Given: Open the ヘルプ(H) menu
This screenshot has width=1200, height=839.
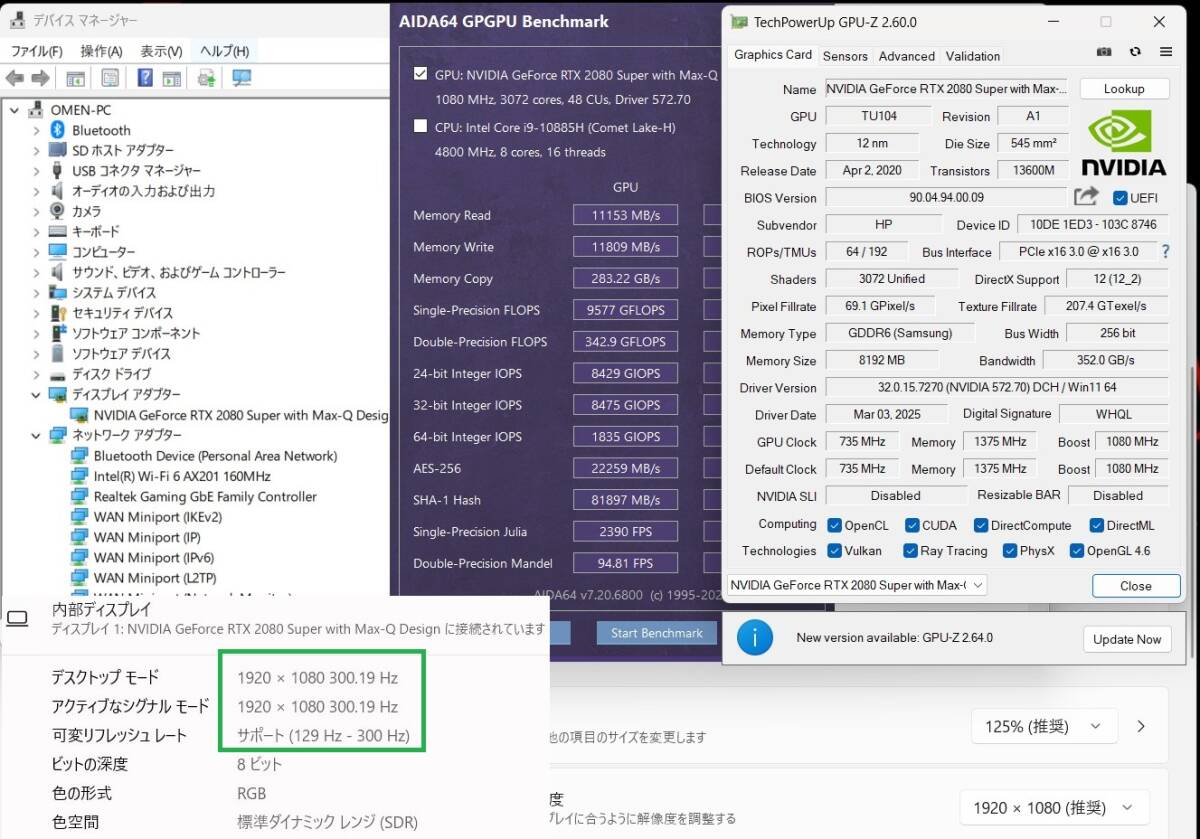Looking at the screenshot, I should (224, 51).
